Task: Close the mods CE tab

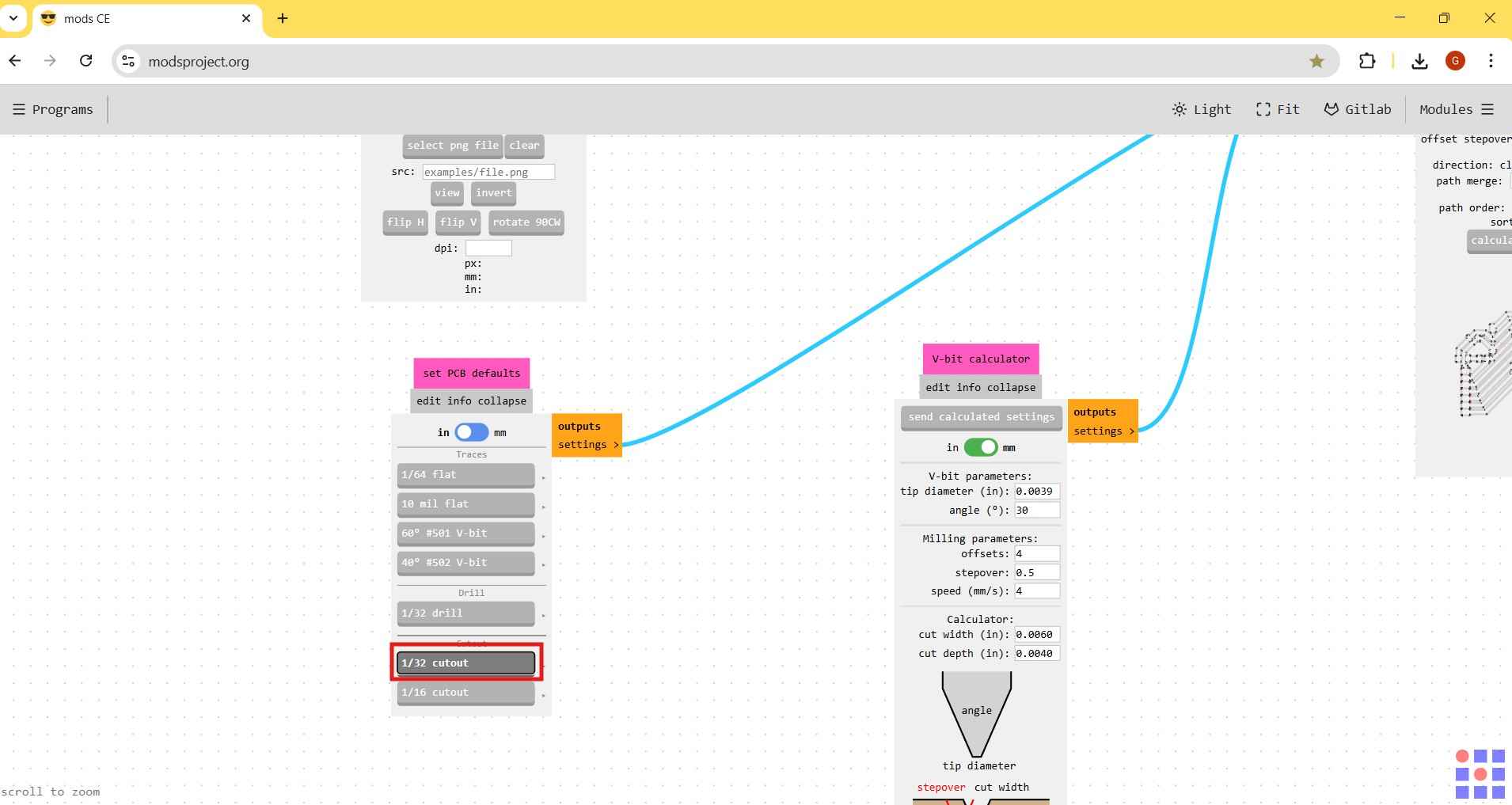Action: (246, 18)
